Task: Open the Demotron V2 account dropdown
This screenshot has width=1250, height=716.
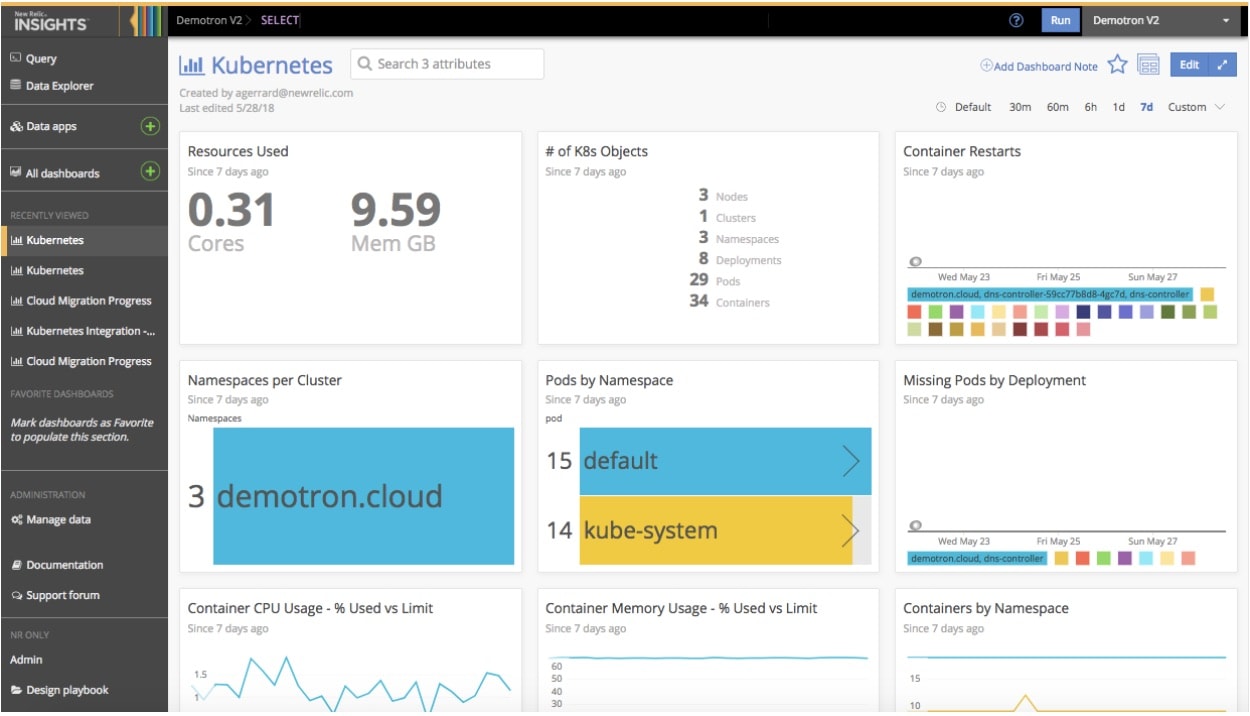Action: 1162,20
